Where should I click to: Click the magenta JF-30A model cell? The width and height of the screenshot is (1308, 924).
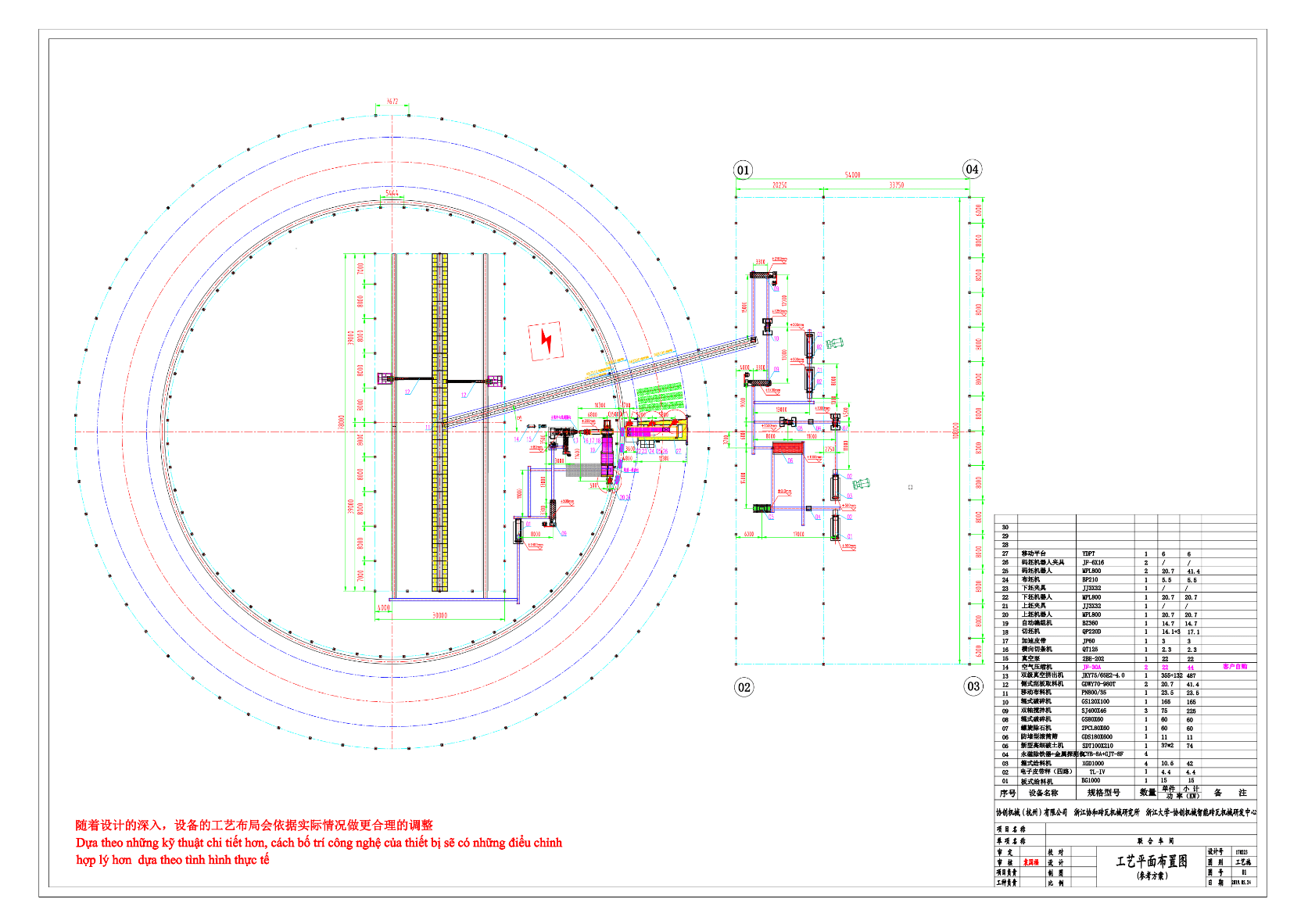(x=1091, y=667)
